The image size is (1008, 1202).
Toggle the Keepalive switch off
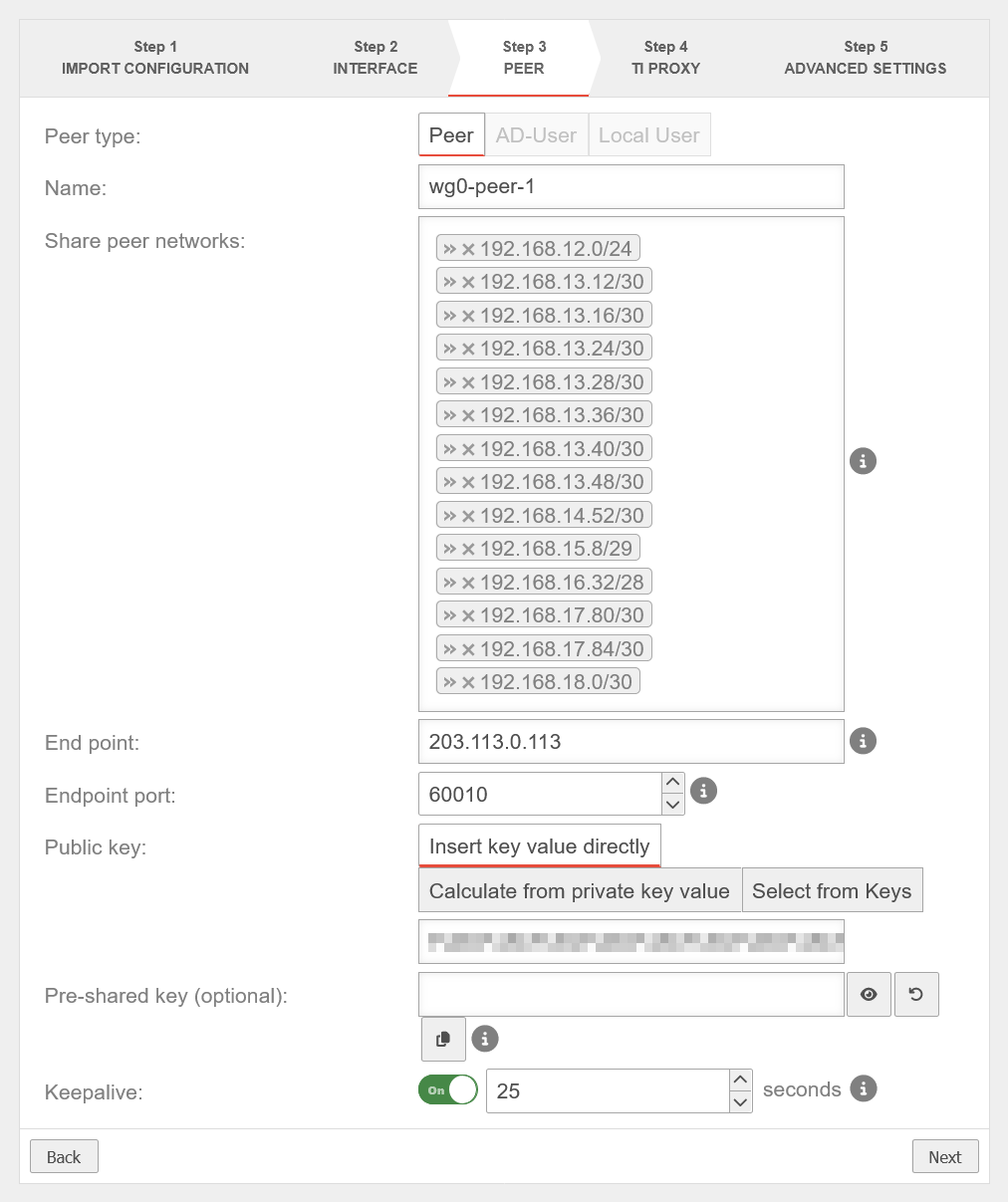point(447,1090)
